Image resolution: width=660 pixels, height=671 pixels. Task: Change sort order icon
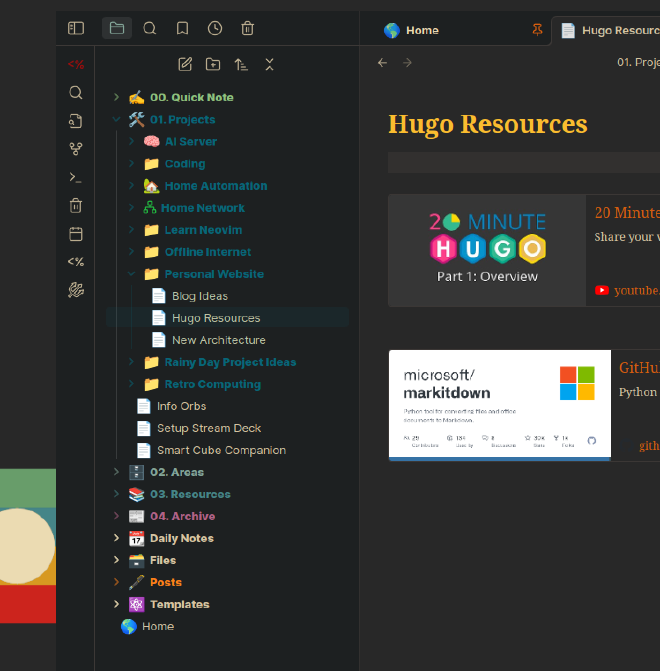241,65
